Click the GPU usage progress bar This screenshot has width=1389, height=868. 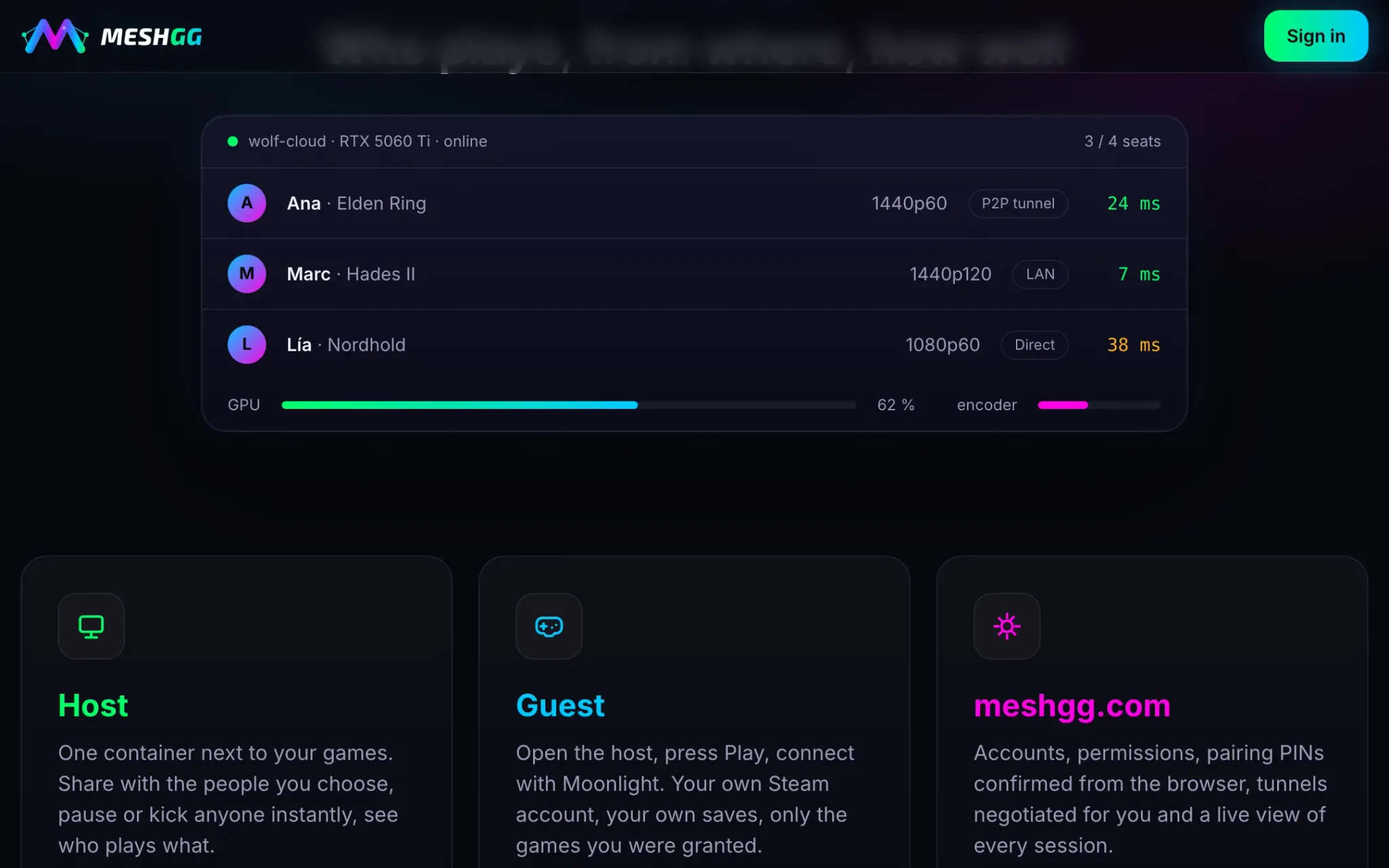(x=568, y=405)
